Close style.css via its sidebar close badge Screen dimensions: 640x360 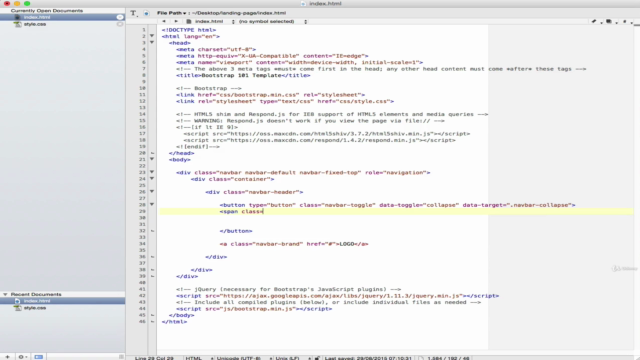pyautogui.click(x=120, y=24)
